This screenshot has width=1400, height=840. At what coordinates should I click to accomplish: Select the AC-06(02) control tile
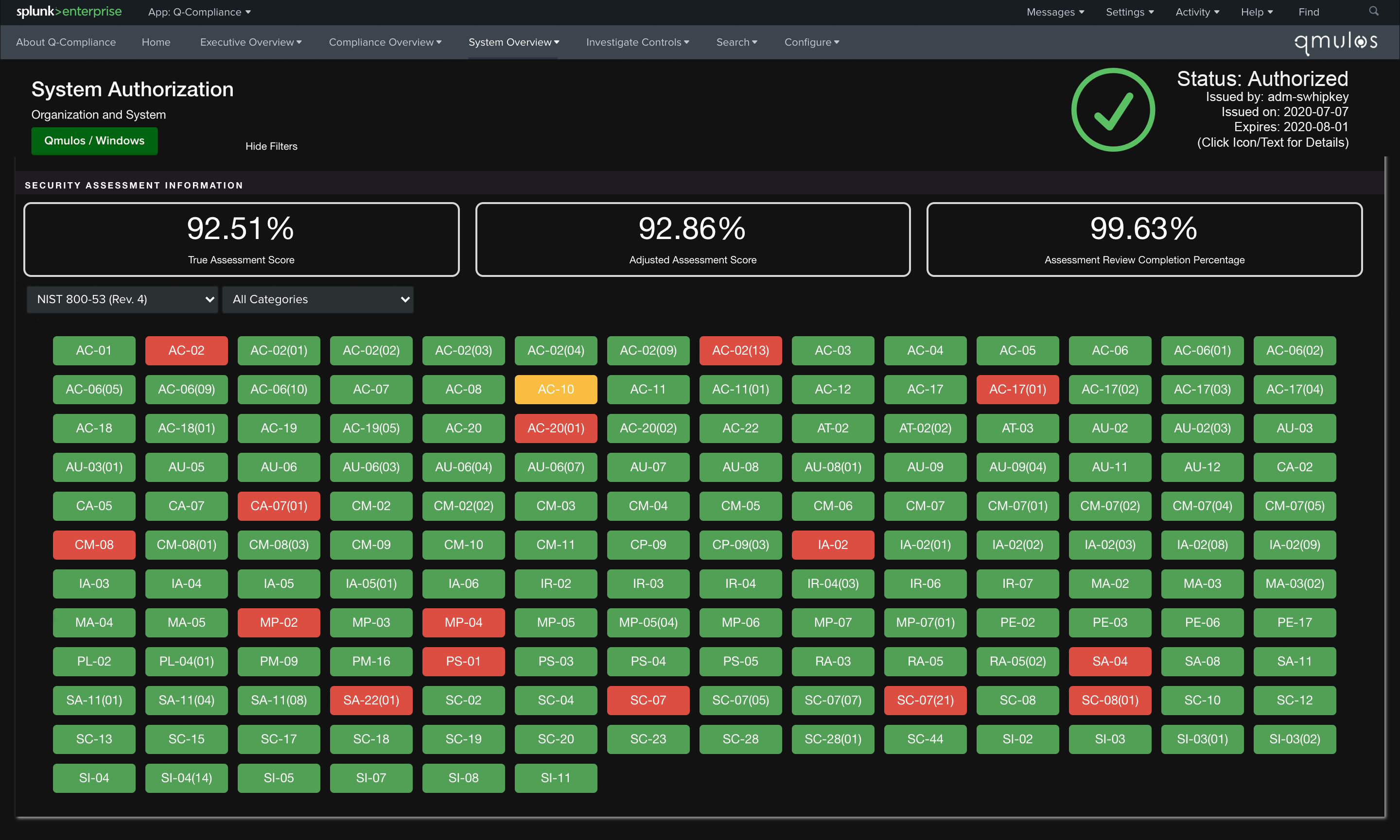coord(1294,350)
